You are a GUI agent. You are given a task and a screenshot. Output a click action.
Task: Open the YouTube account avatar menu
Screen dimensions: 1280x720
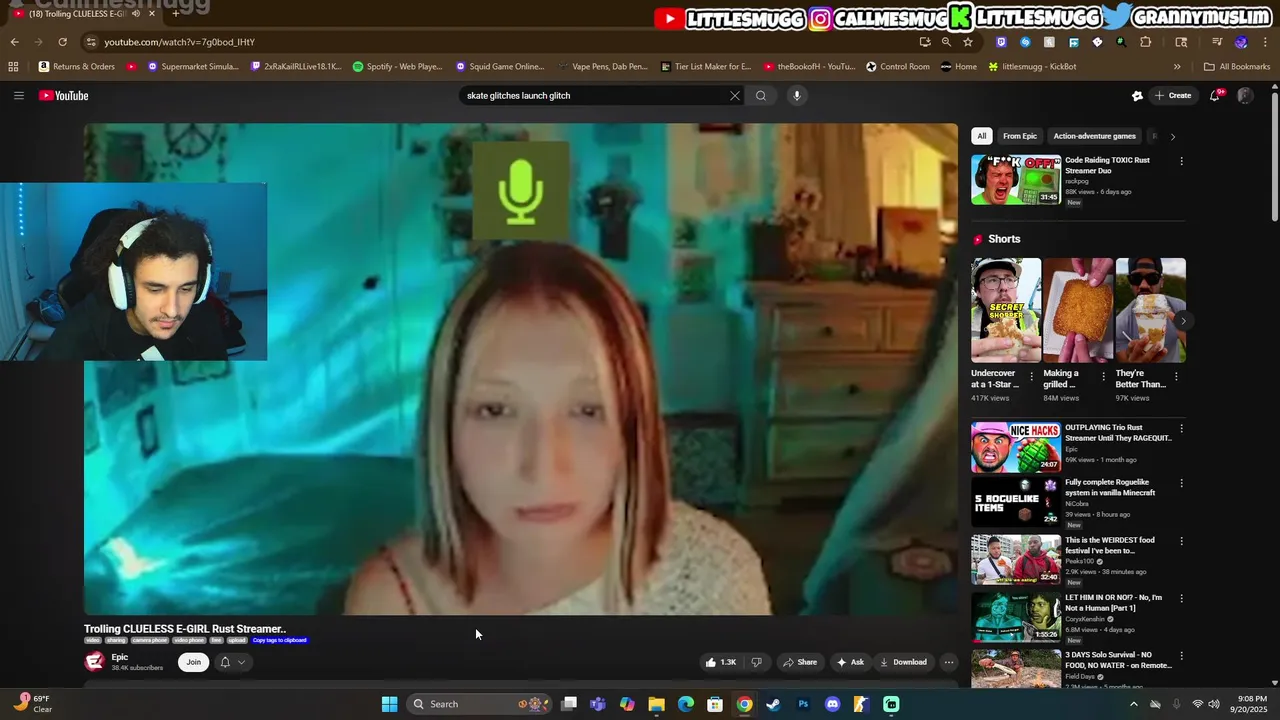pyautogui.click(x=1245, y=96)
